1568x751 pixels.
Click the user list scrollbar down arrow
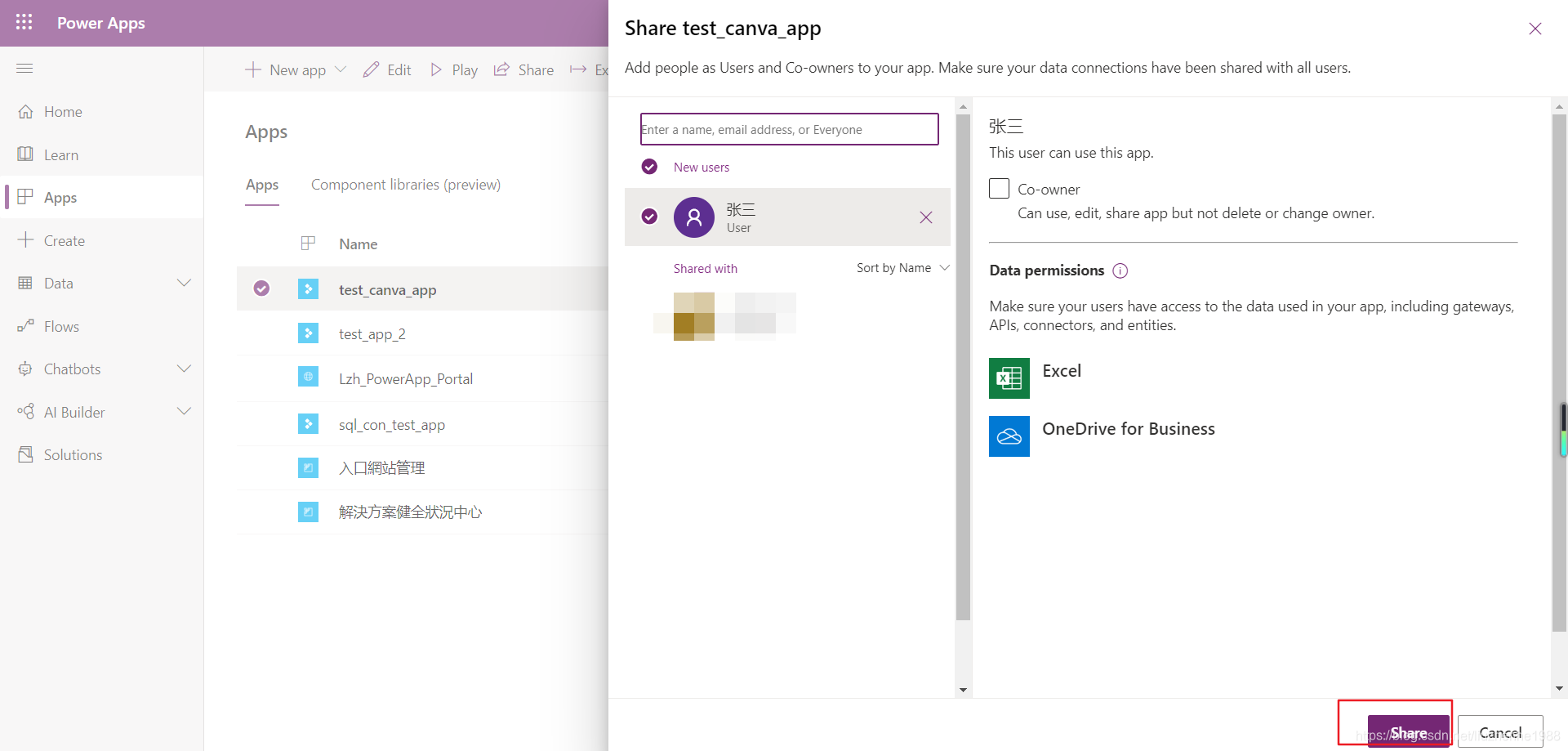coord(963,691)
